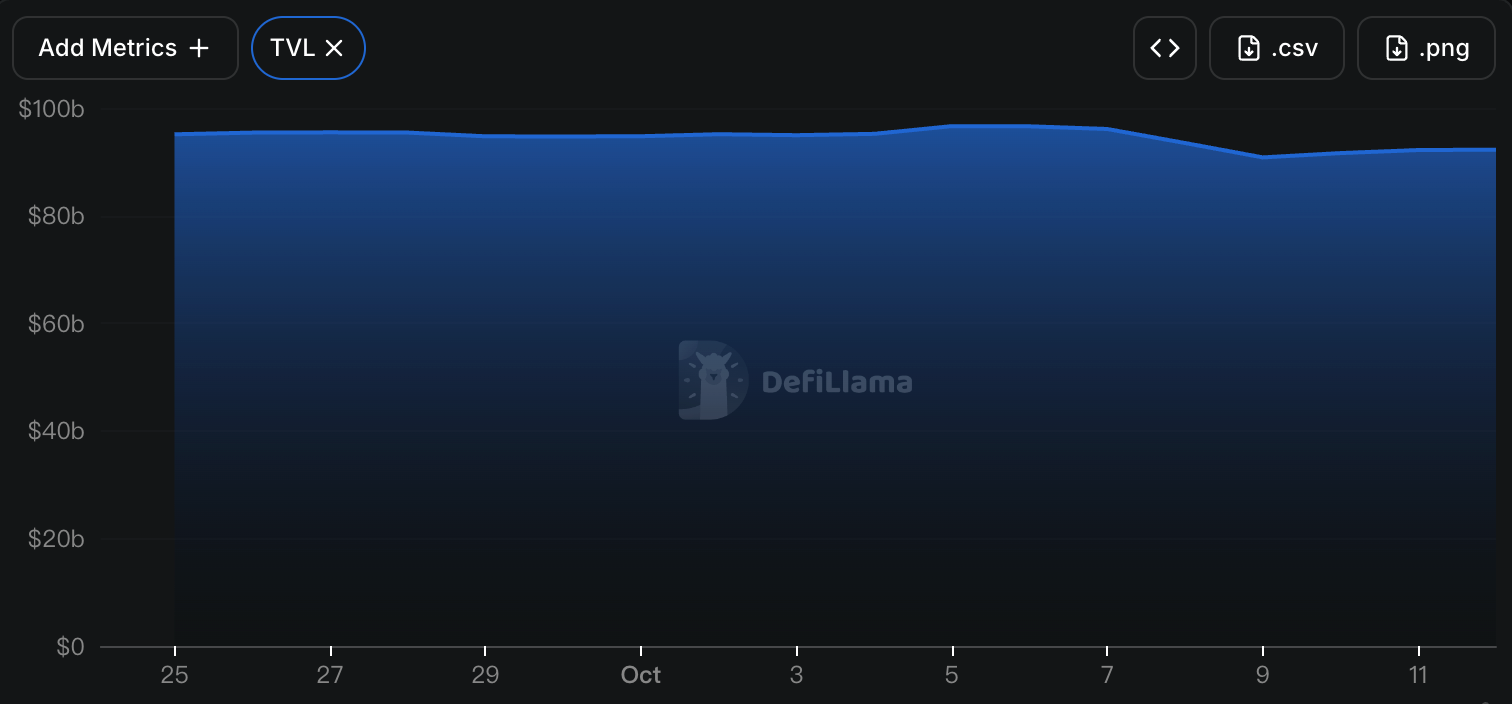Screen dimensions: 1512x704
Task: Open the Add Metrics button
Action: (125, 48)
